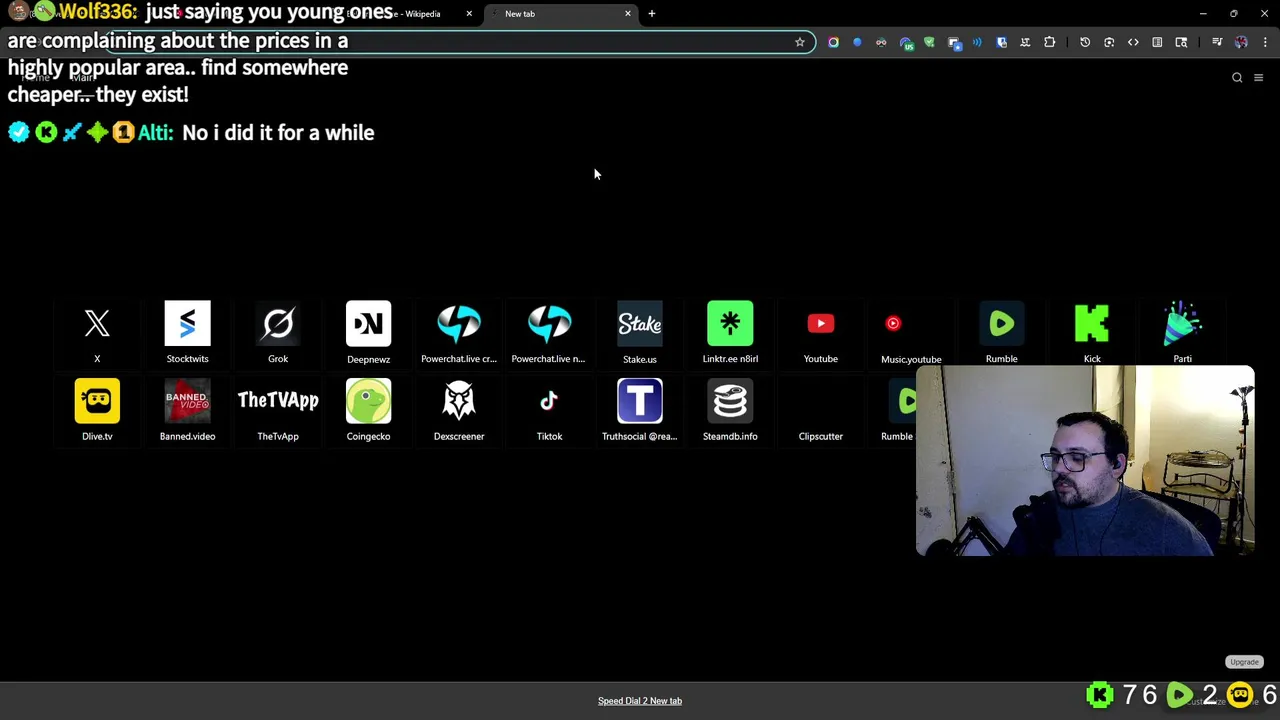Open the X speed dial tile
The image size is (1280, 720).
pos(97,333)
